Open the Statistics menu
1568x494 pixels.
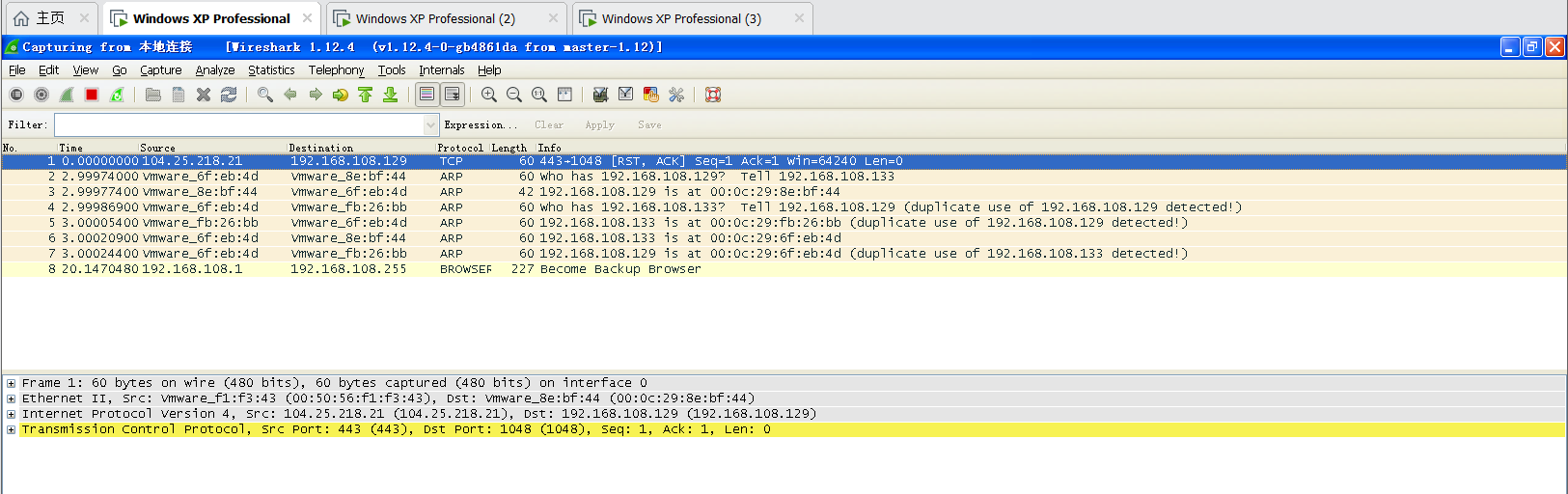point(271,69)
